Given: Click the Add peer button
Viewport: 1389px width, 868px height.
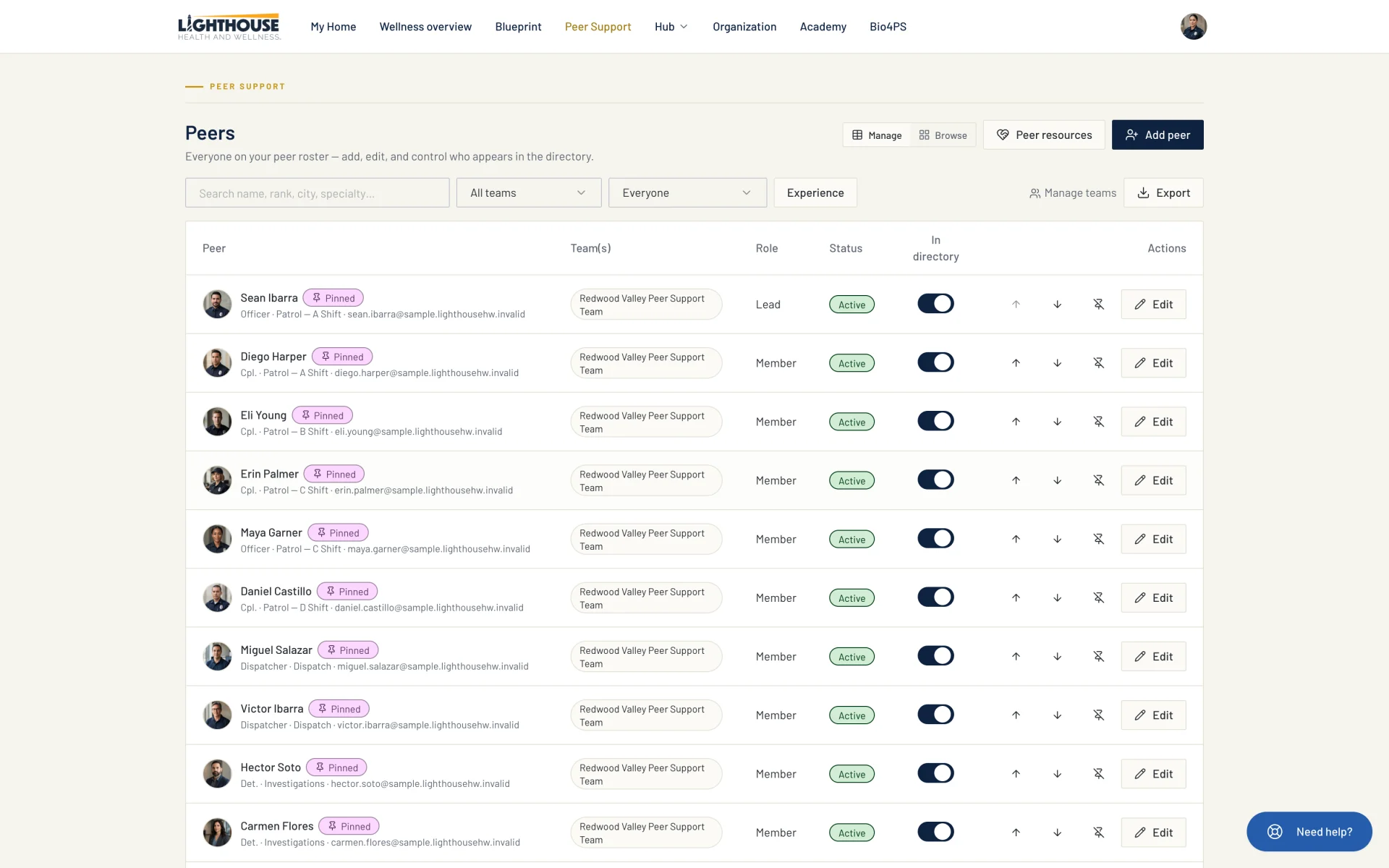Looking at the screenshot, I should click(1157, 135).
